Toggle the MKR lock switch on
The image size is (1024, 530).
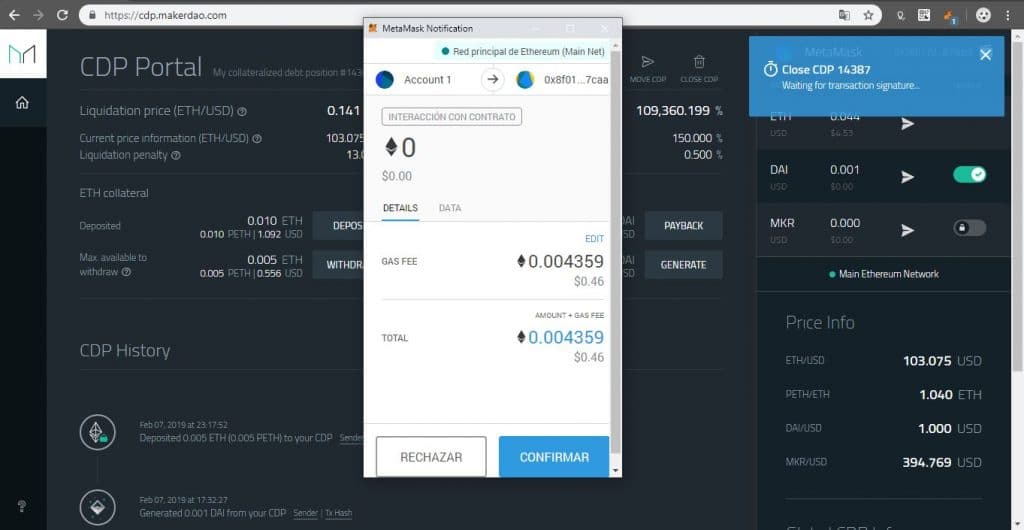coord(970,228)
